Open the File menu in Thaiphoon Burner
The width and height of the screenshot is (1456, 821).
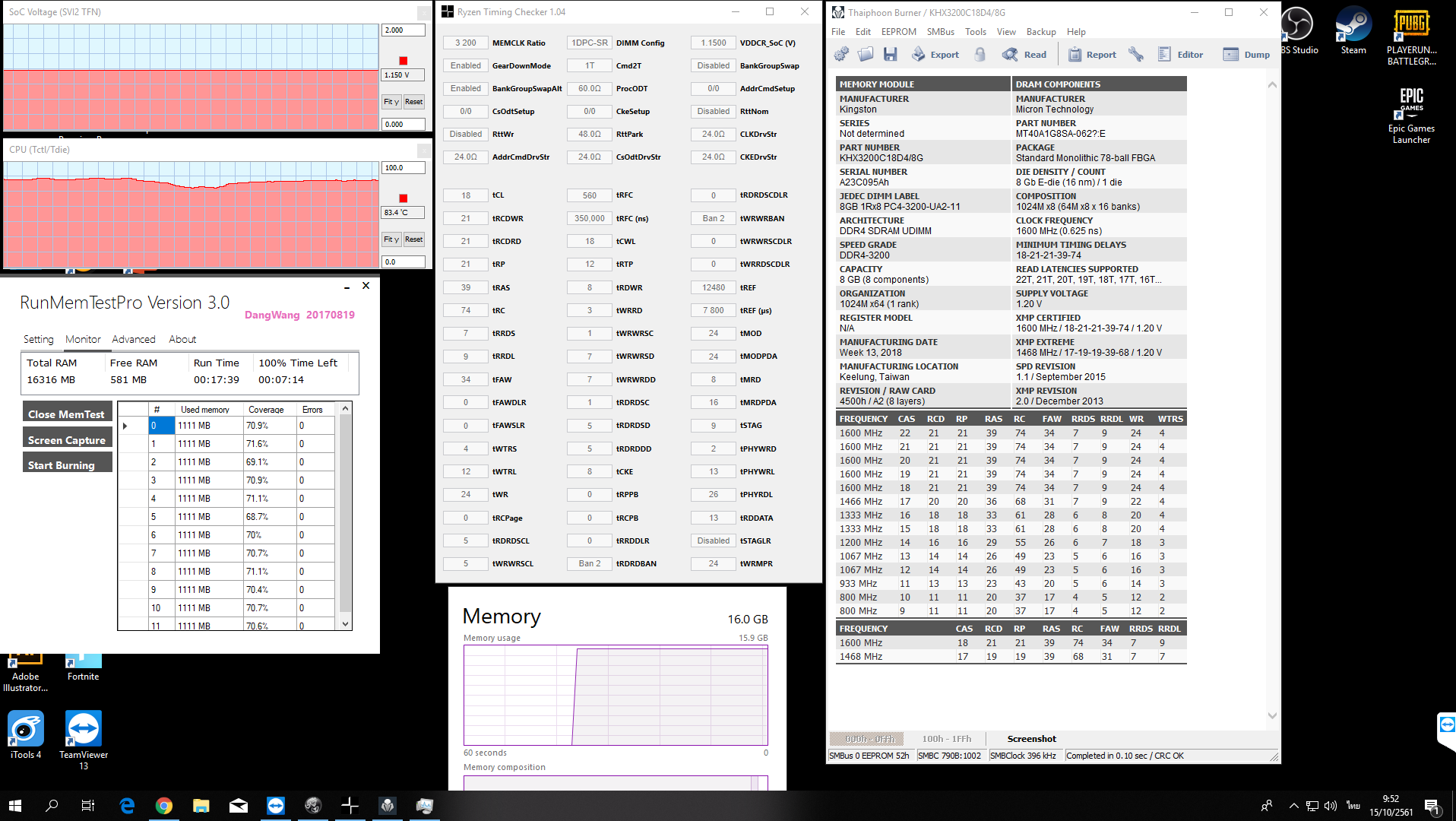(838, 32)
